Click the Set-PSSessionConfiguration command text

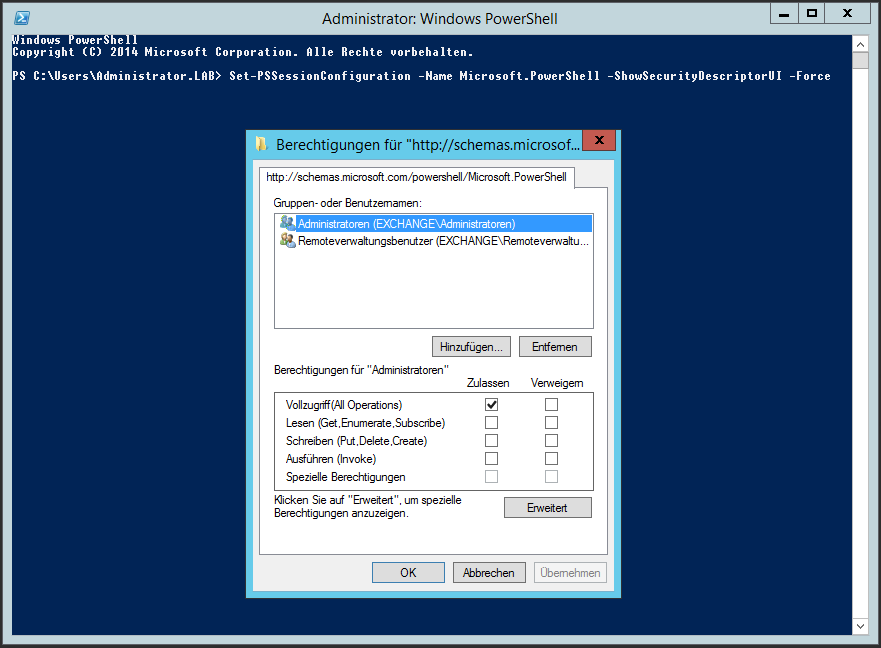point(320,76)
